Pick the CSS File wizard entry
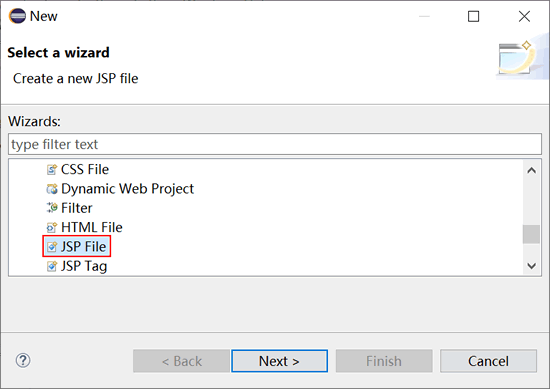 (x=78, y=169)
